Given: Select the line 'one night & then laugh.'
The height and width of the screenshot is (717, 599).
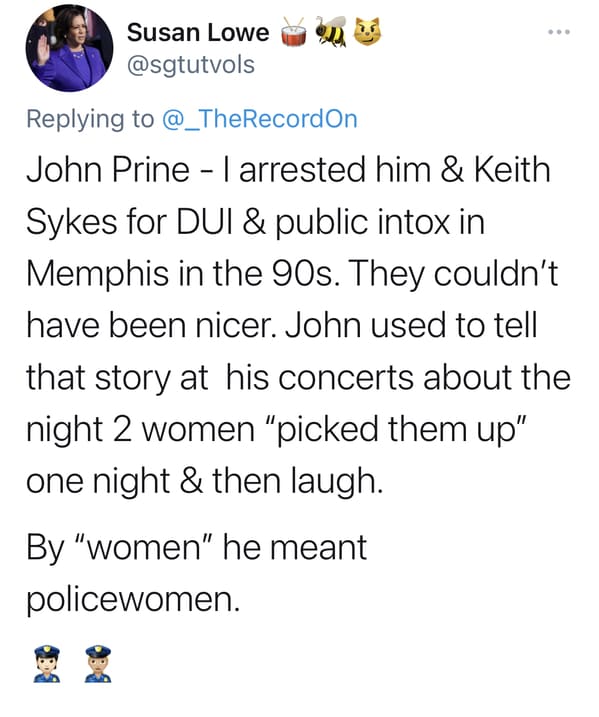Looking at the screenshot, I should (203, 482).
